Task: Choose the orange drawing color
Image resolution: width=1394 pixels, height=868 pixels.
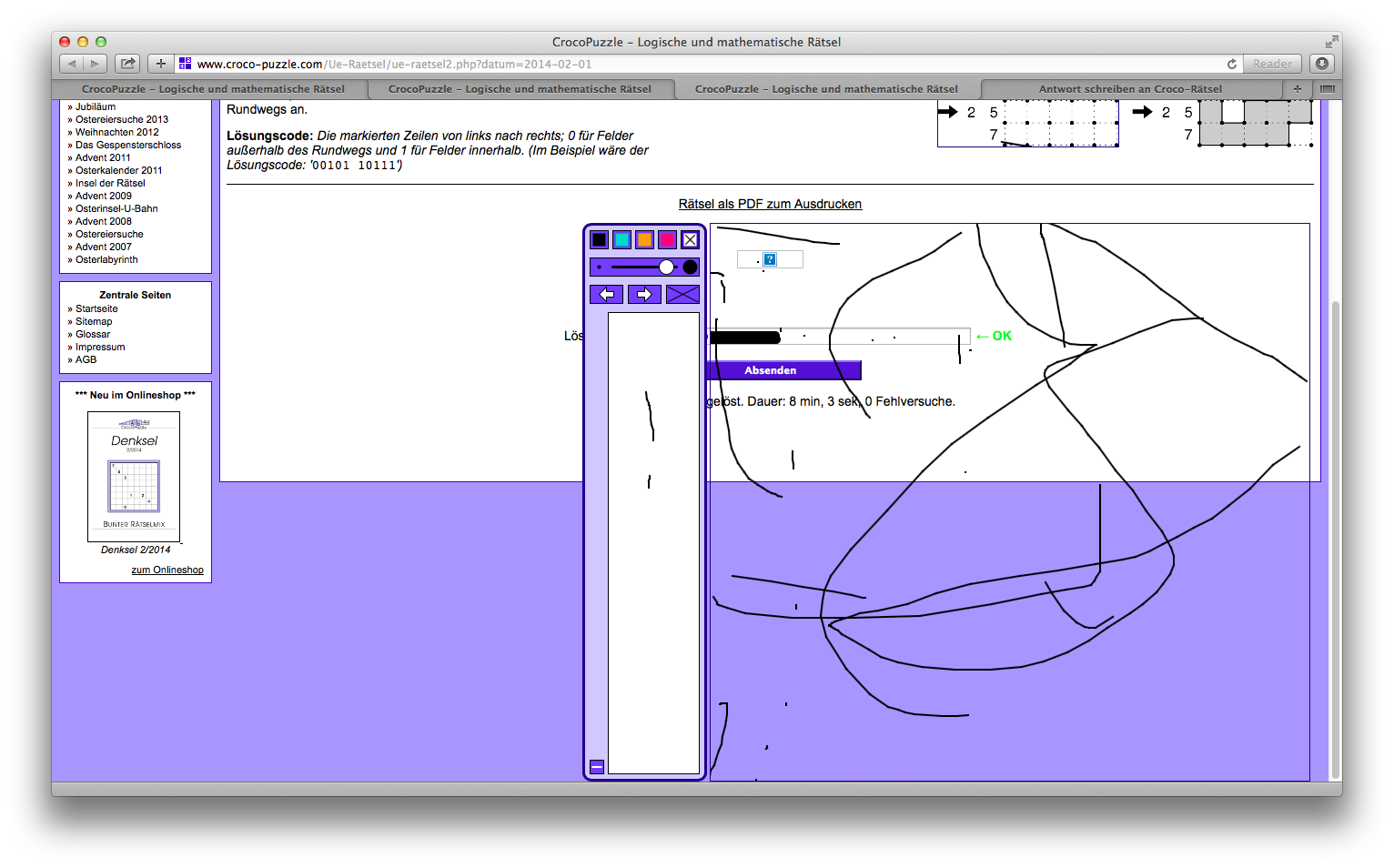Action: point(644,240)
